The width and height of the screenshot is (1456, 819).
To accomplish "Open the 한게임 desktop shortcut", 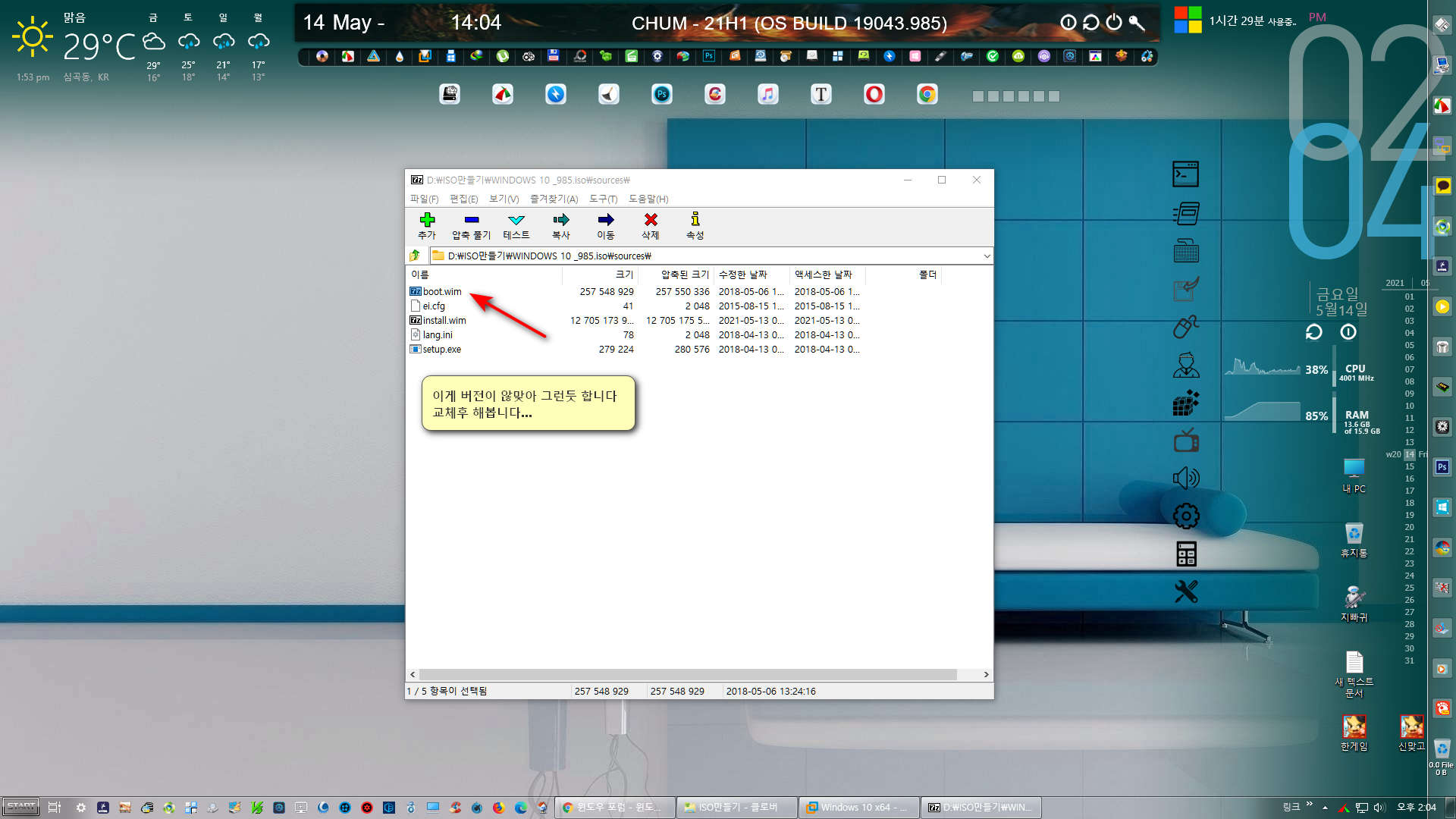I will [1354, 733].
